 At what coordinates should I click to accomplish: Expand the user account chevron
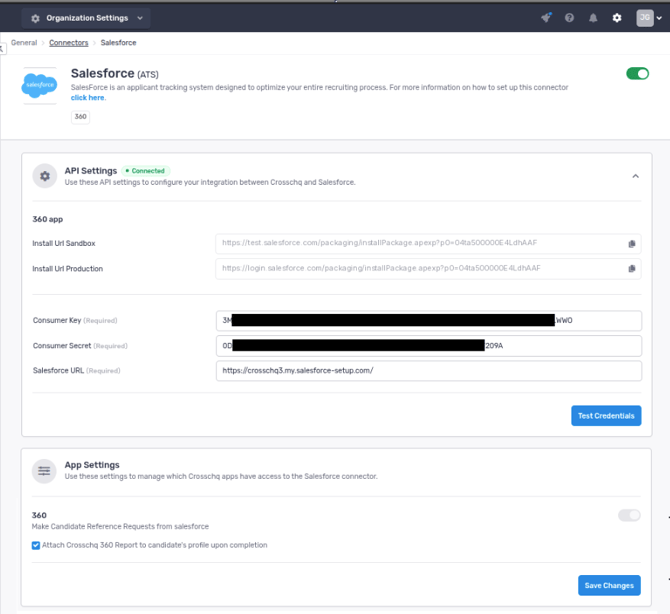659,18
